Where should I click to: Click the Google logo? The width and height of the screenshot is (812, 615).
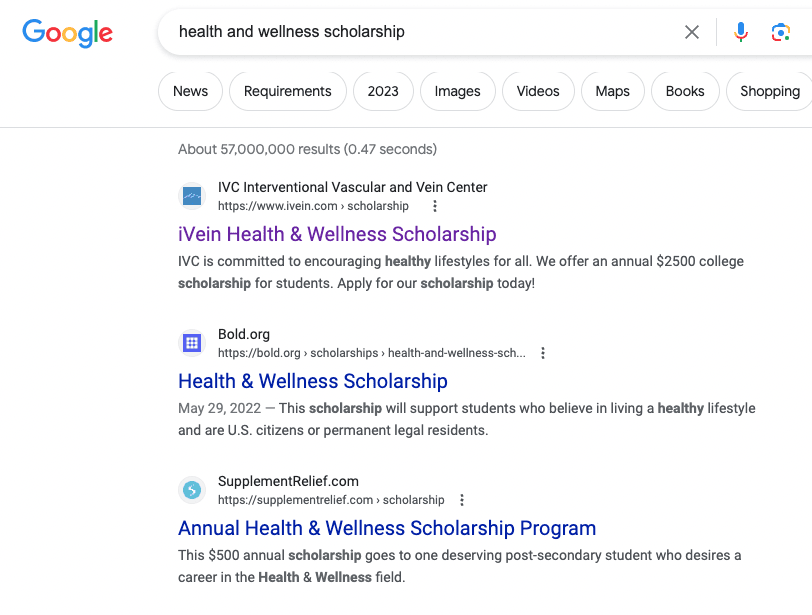[67, 33]
